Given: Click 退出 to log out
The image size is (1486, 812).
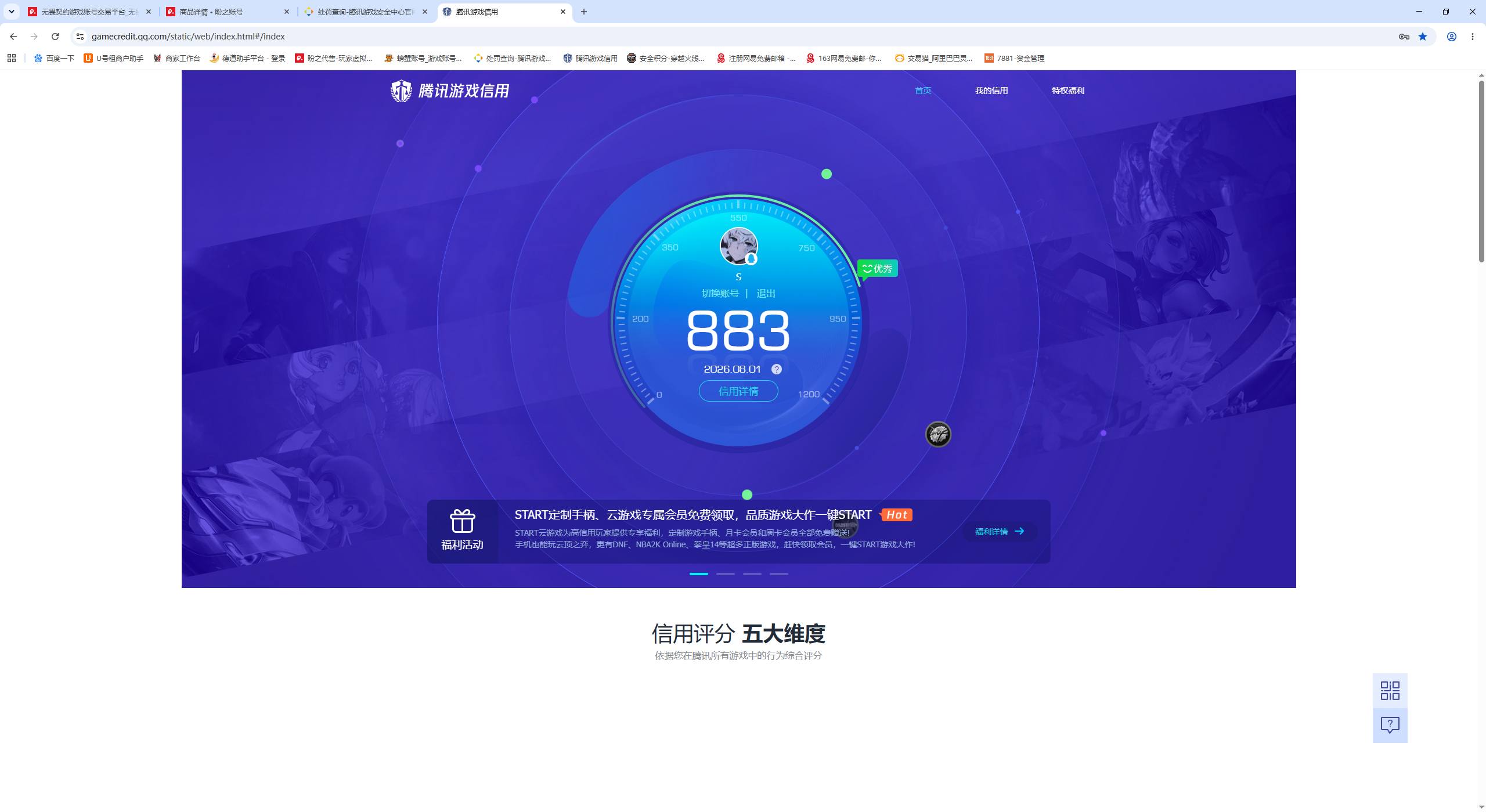Looking at the screenshot, I should (766, 293).
